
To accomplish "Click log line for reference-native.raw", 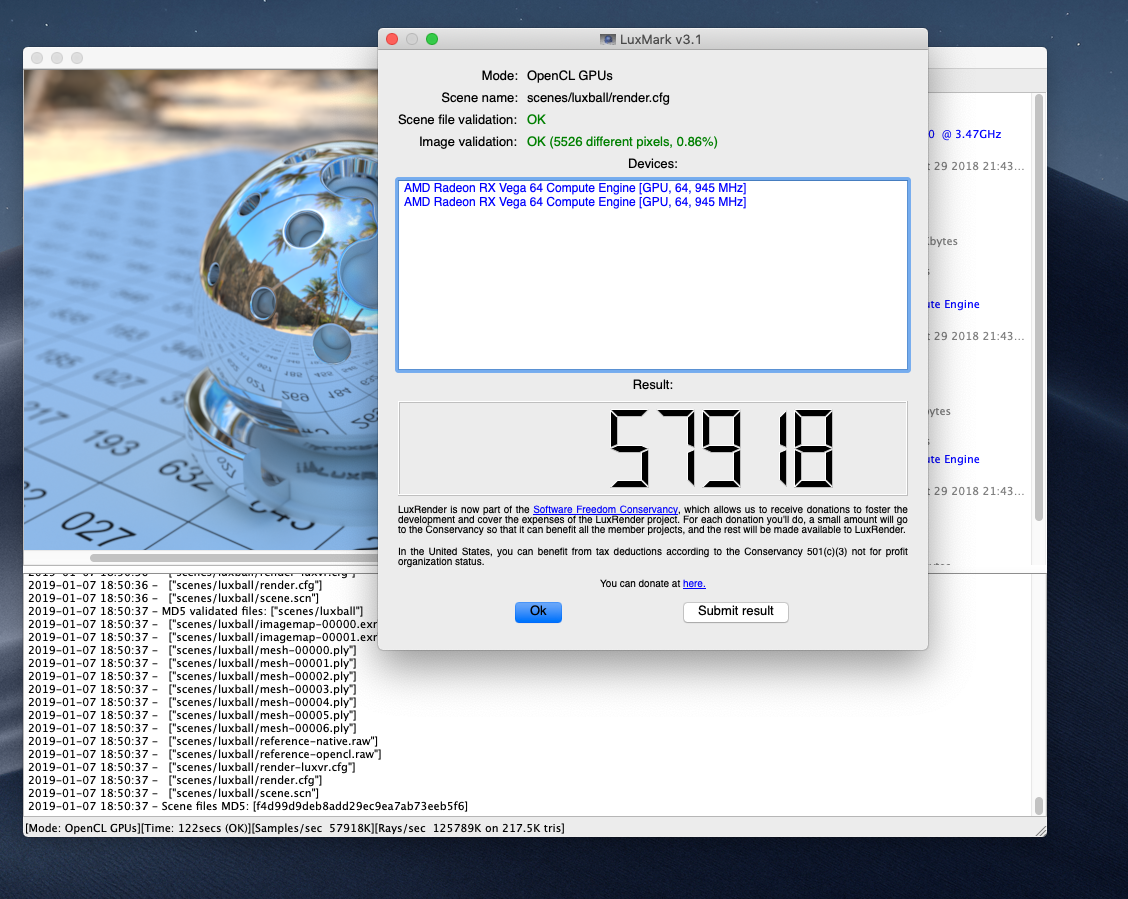I will [203, 741].
